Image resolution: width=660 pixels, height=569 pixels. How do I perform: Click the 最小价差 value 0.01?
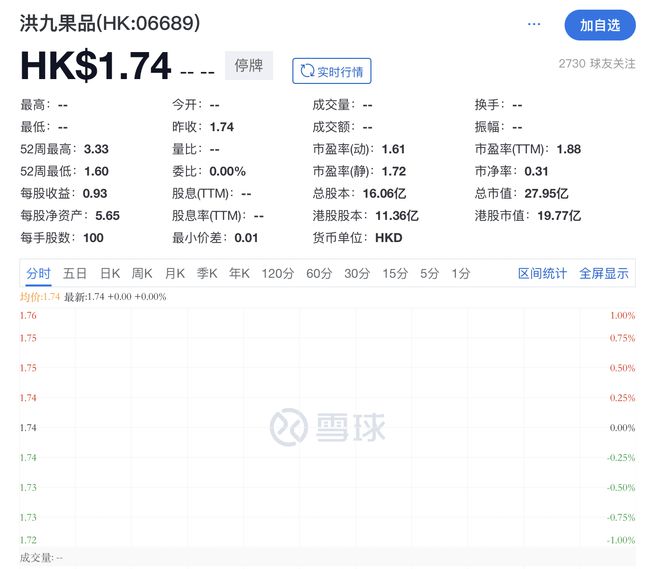point(246,238)
